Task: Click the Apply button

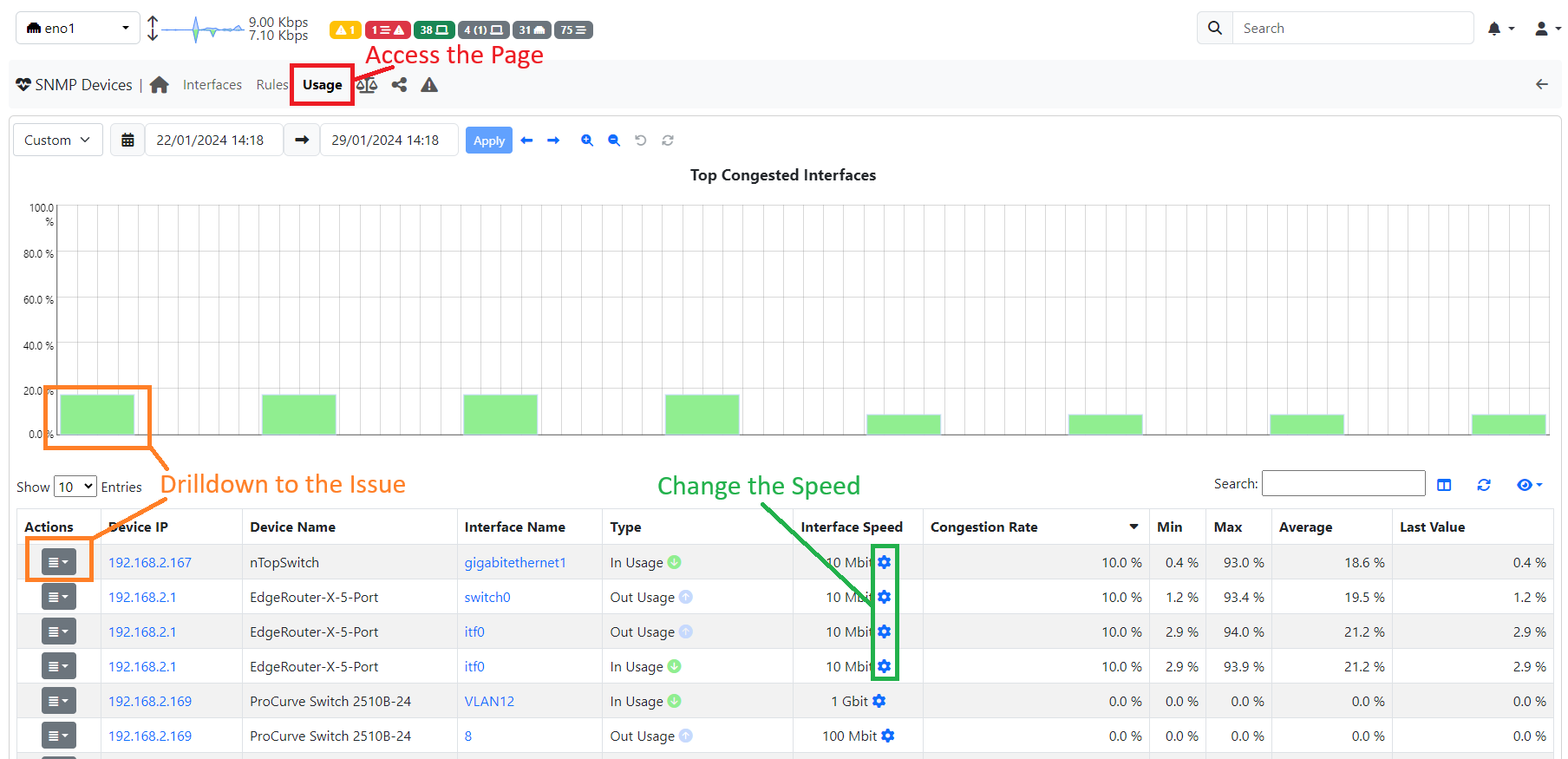Action: (489, 141)
